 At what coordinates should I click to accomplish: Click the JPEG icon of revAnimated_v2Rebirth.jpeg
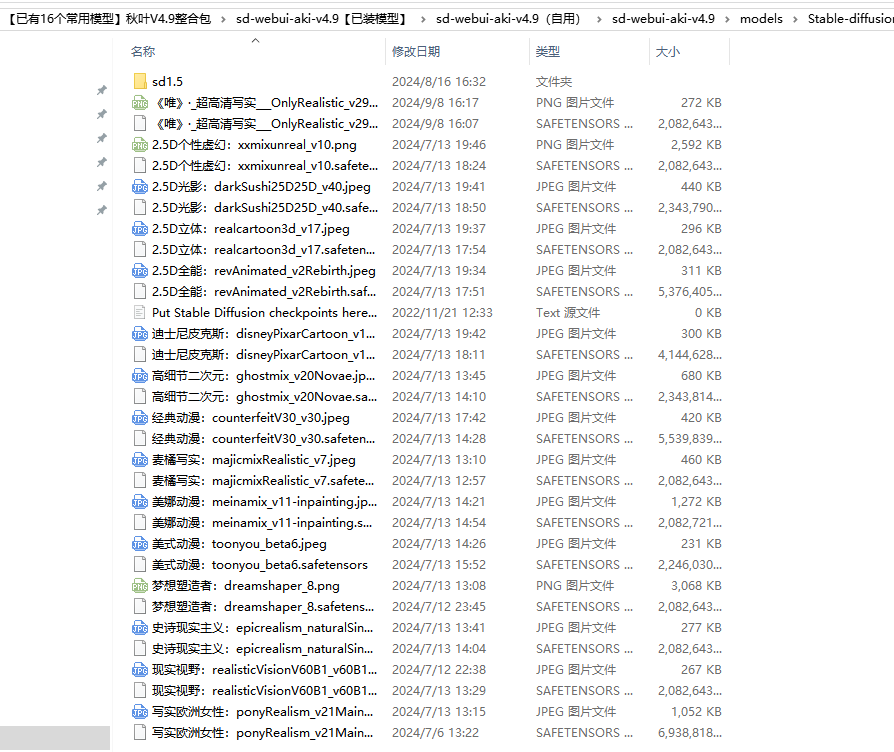click(140, 271)
